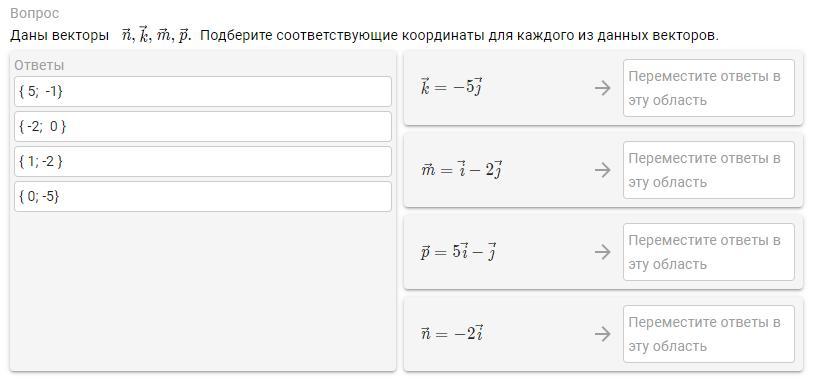The image size is (835, 392).
Task: Click the drop area for m = i - 2j
Action: [x=709, y=170]
